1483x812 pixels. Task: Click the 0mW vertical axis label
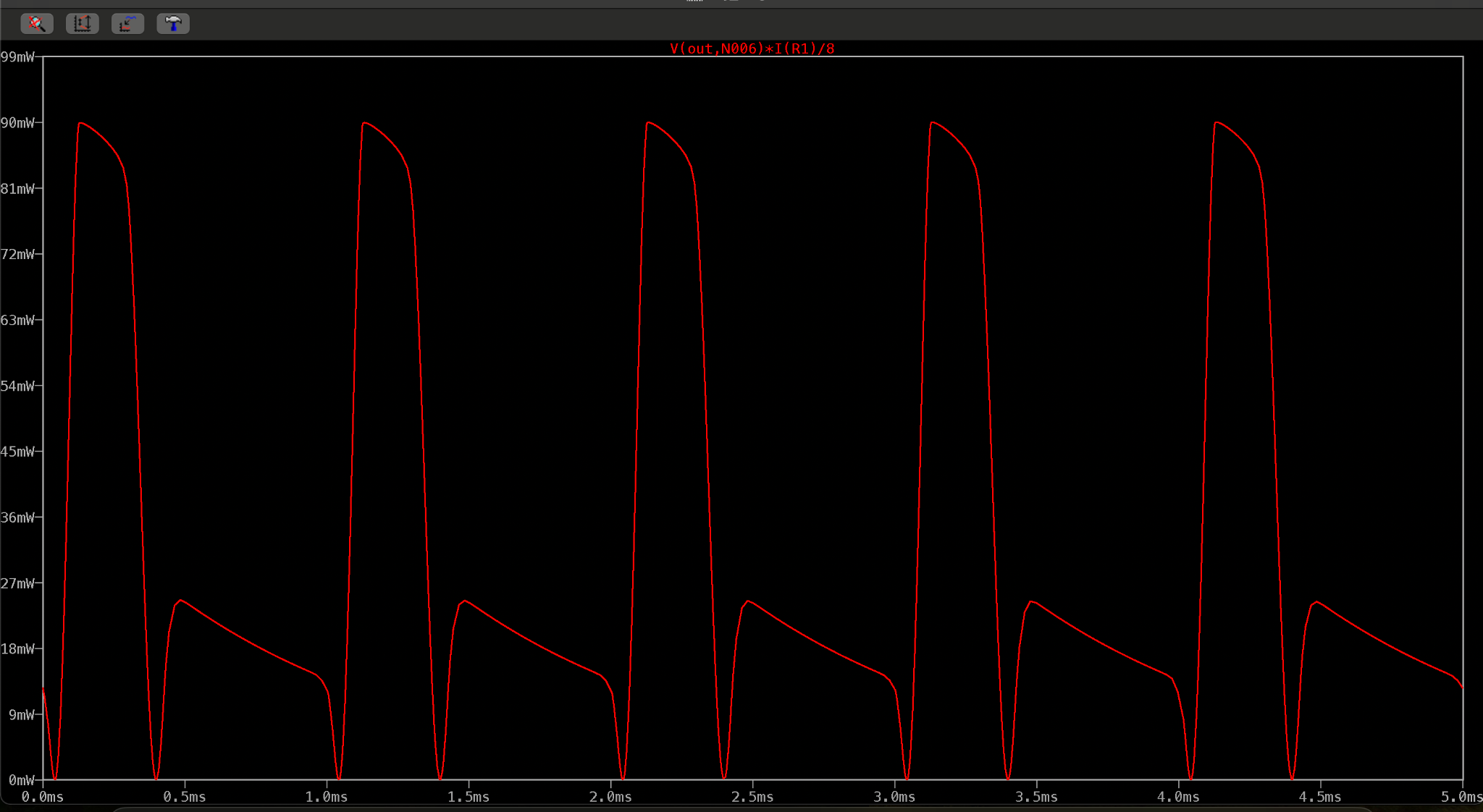pos(22,780)
